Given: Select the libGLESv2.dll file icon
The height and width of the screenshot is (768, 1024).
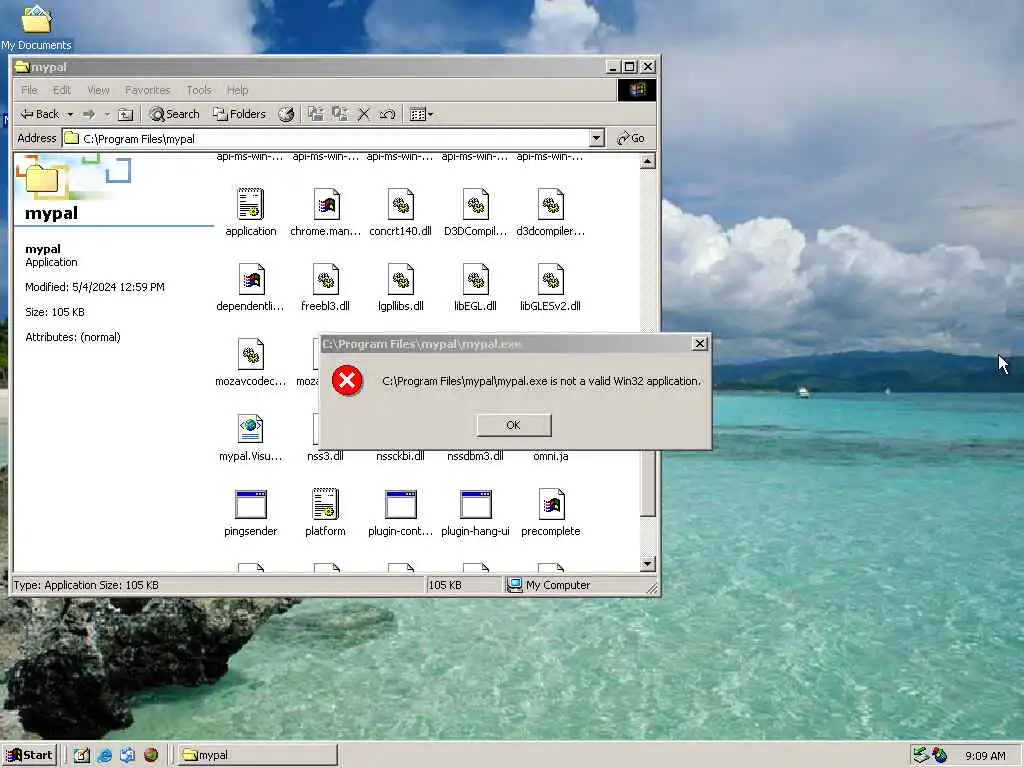Looking at the screenshot, I should tap(551, 280).
